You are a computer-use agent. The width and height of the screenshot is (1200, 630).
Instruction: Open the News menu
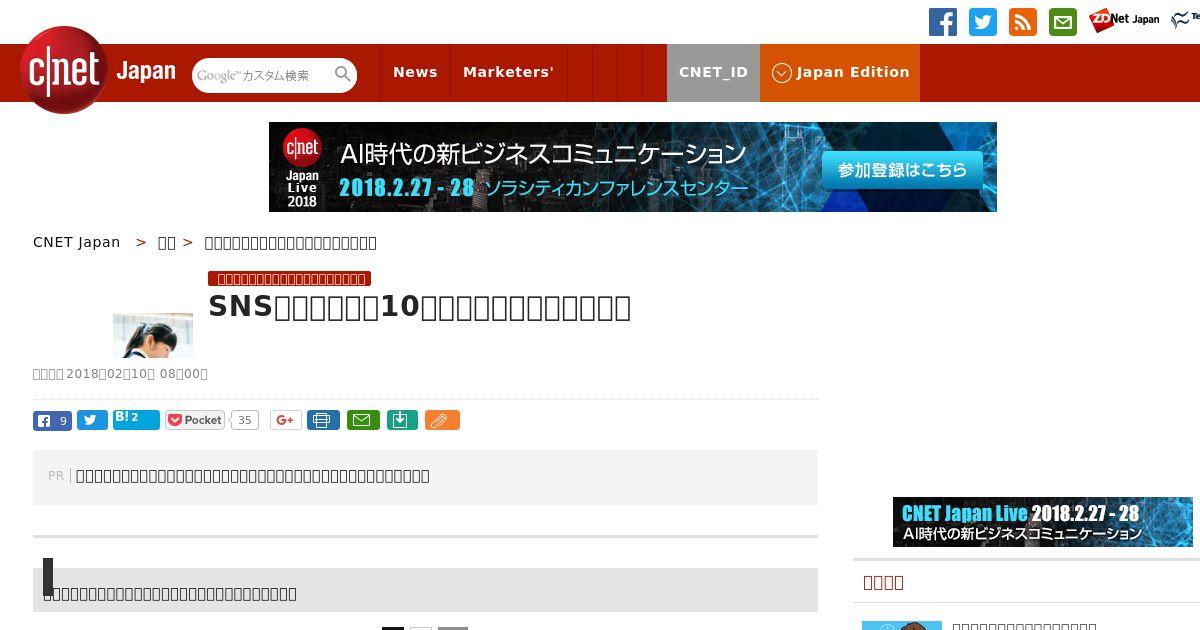pos(415,72)
